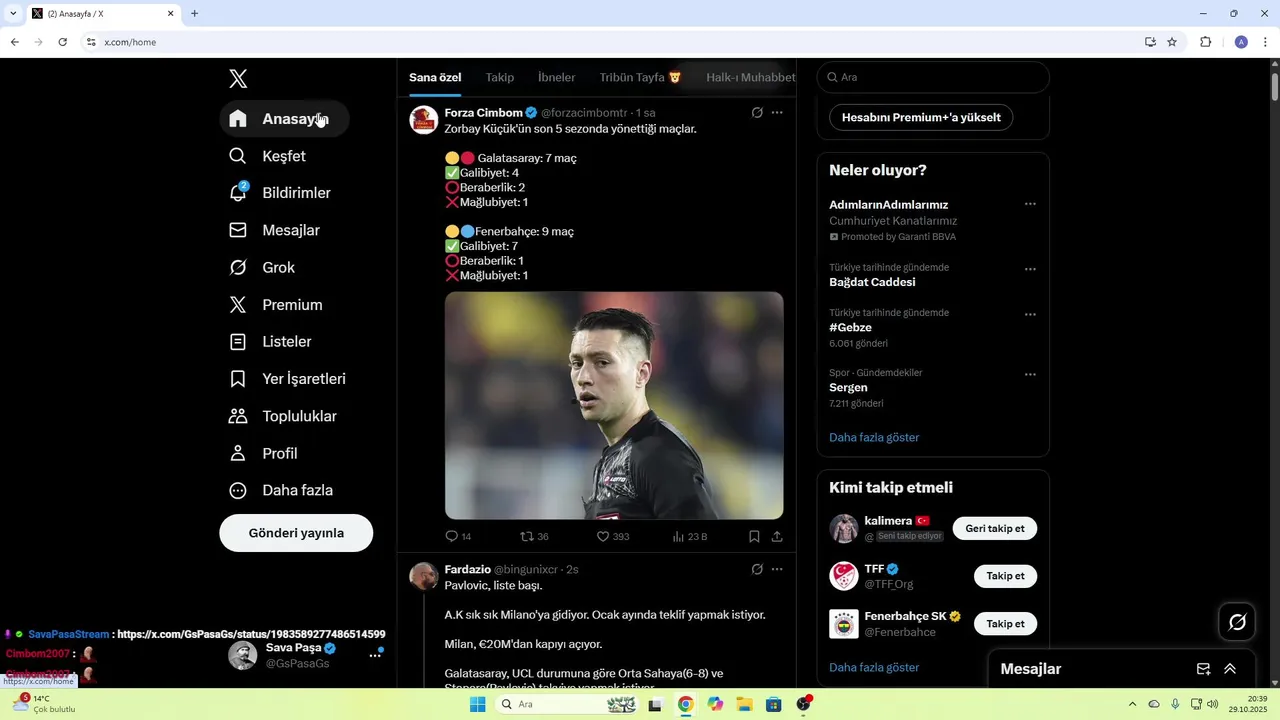This screenshot has width=1280, height=720.
Task: Open Grok from the sidebar
Action: click(x=262, y=267)
